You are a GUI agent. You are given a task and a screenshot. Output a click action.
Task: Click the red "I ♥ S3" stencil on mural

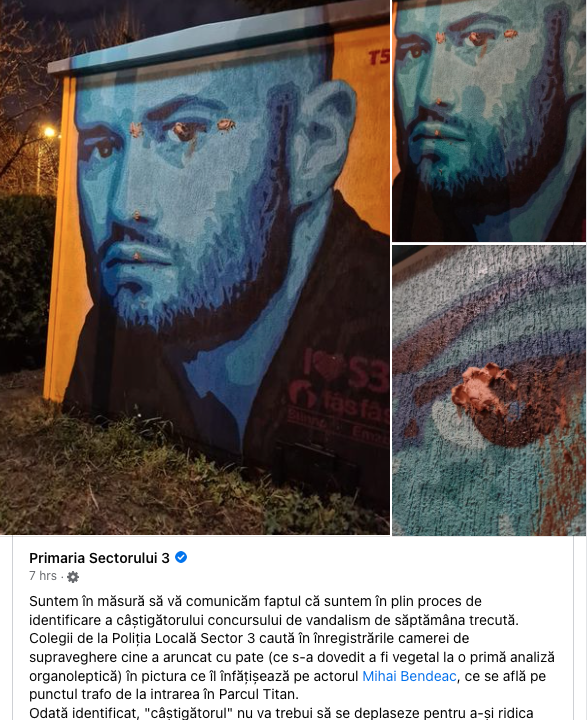[346, 366]
